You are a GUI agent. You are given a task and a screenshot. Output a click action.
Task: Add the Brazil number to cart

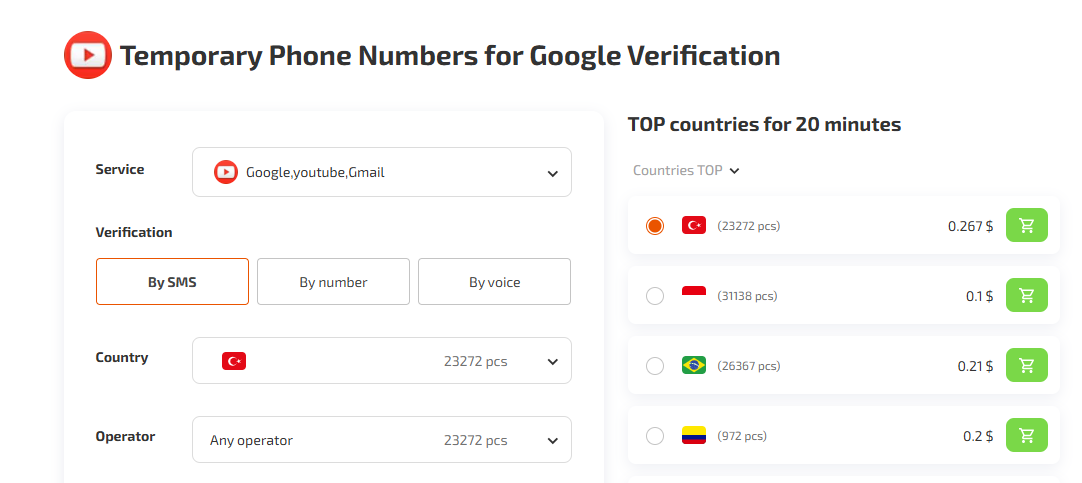point(1026,366)
